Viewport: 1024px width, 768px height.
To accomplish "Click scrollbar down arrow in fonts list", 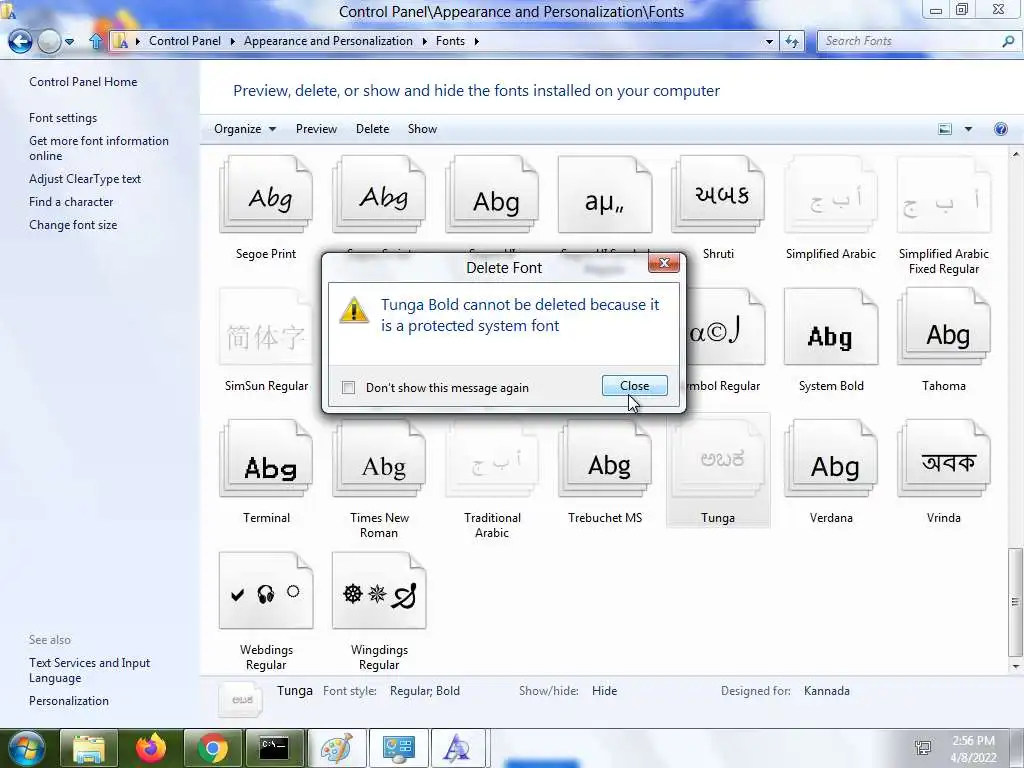I will [1015, 667].
